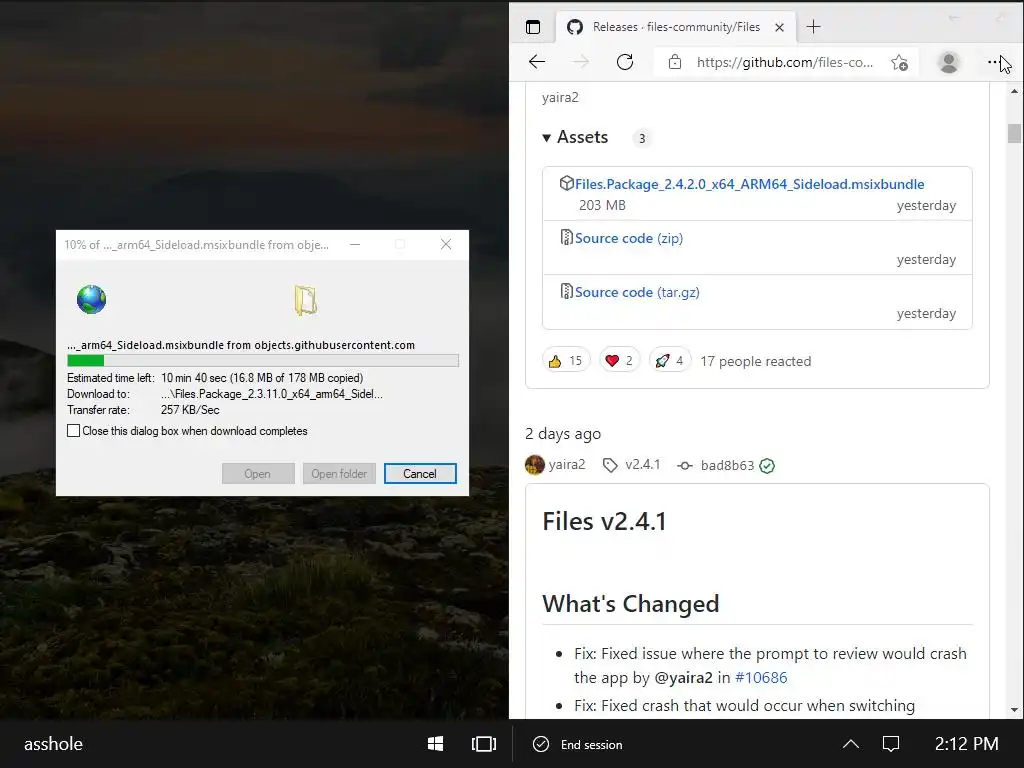
Task: Click the GitHub URL address field
Action: (784, 63)
